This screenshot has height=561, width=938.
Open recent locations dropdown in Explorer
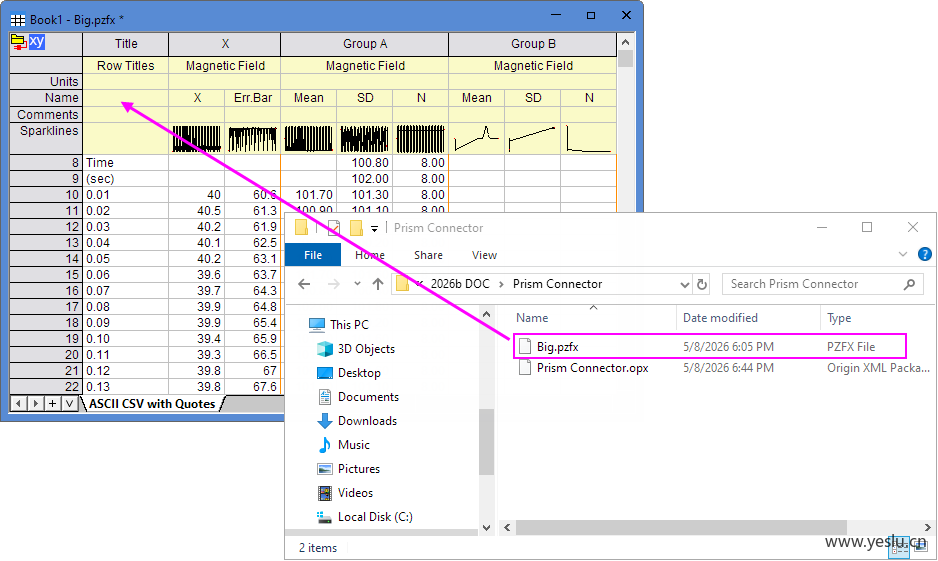click(x=357, y=284)
